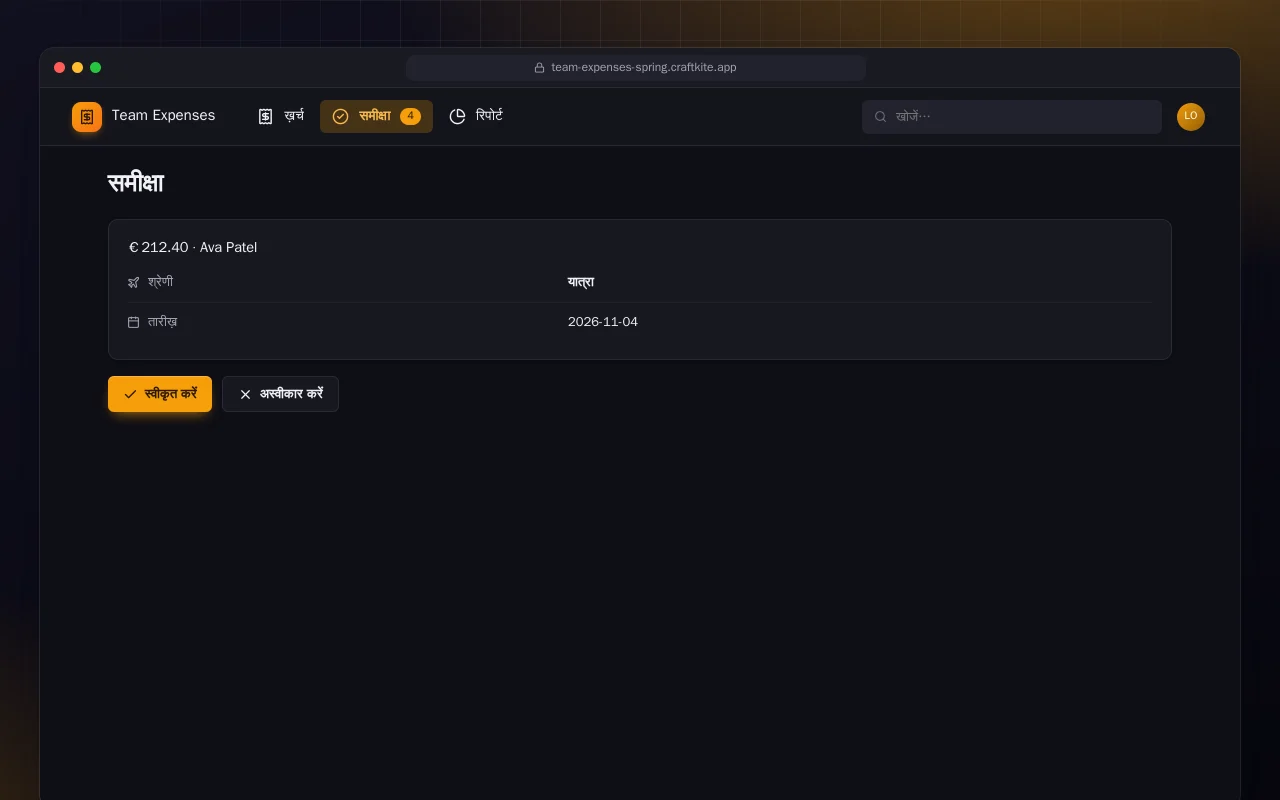Click the श्रेणी label
Screen dimensions: 1280x800
pos(160,282)
